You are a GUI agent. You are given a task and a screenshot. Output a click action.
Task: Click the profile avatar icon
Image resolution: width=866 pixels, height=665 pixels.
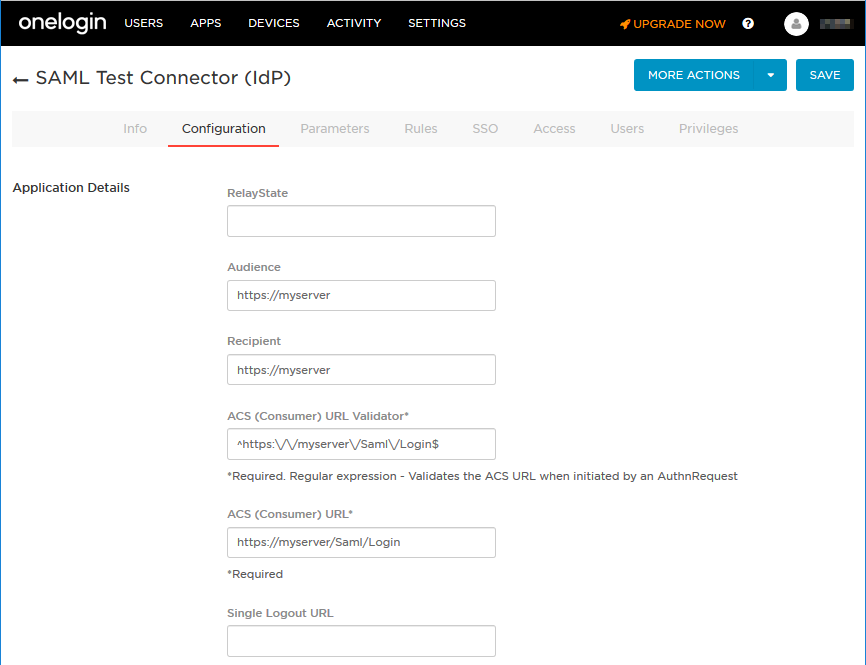(796, 23)
